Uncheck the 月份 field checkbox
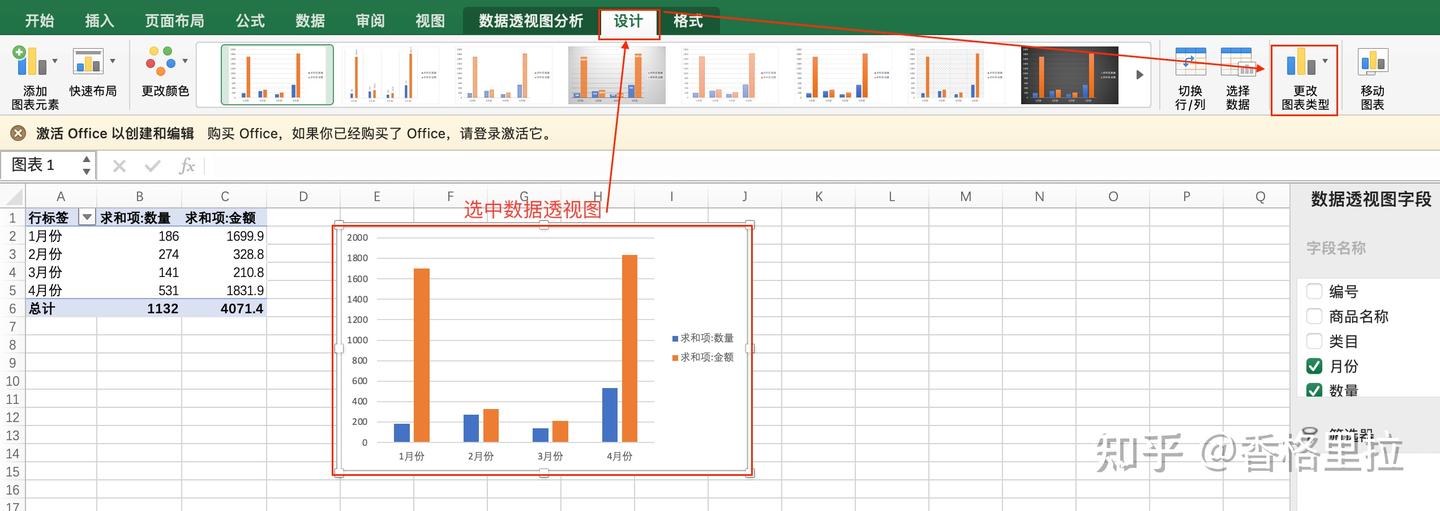This screenshot has height=511, width=1440. 1315,366
